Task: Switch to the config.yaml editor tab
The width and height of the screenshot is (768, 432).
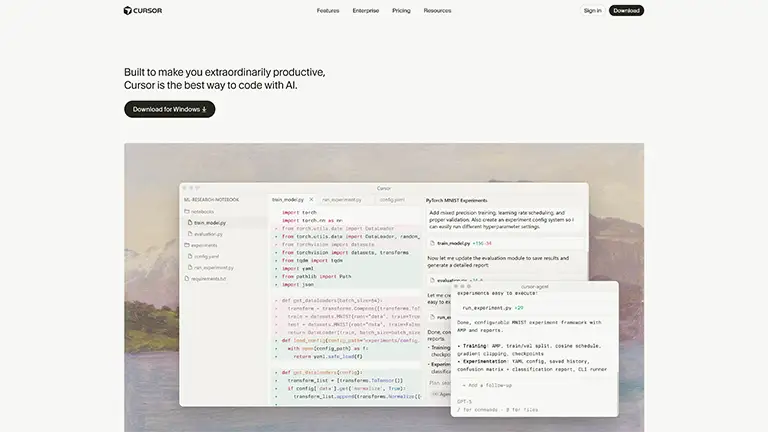Action: pos(392,200)
